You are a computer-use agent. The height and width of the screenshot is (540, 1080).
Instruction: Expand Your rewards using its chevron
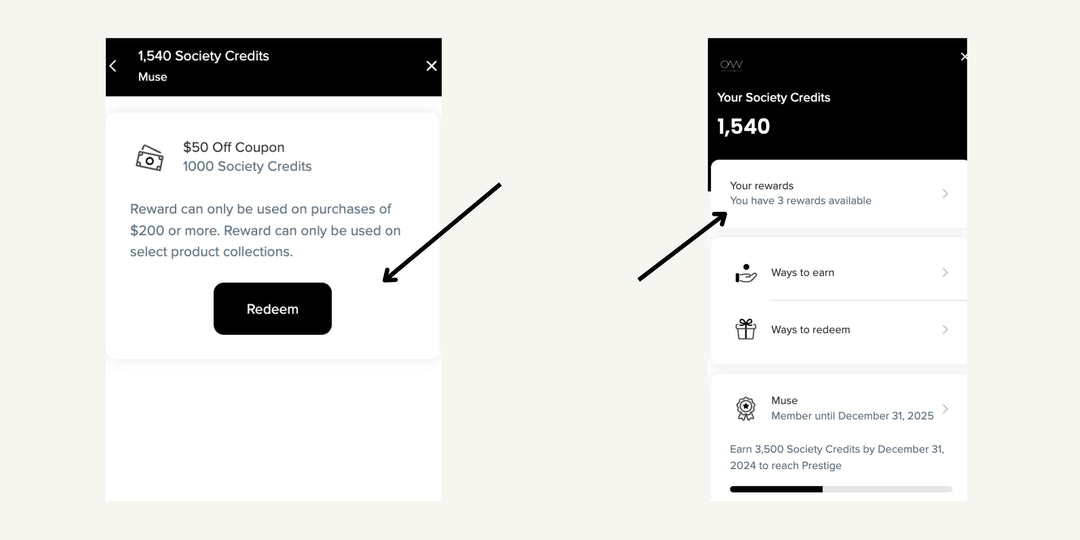pos(945,193)
